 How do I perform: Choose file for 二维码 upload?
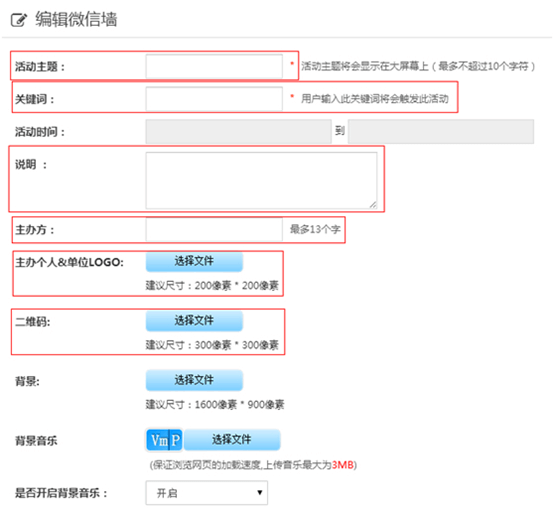click(194, 321)
